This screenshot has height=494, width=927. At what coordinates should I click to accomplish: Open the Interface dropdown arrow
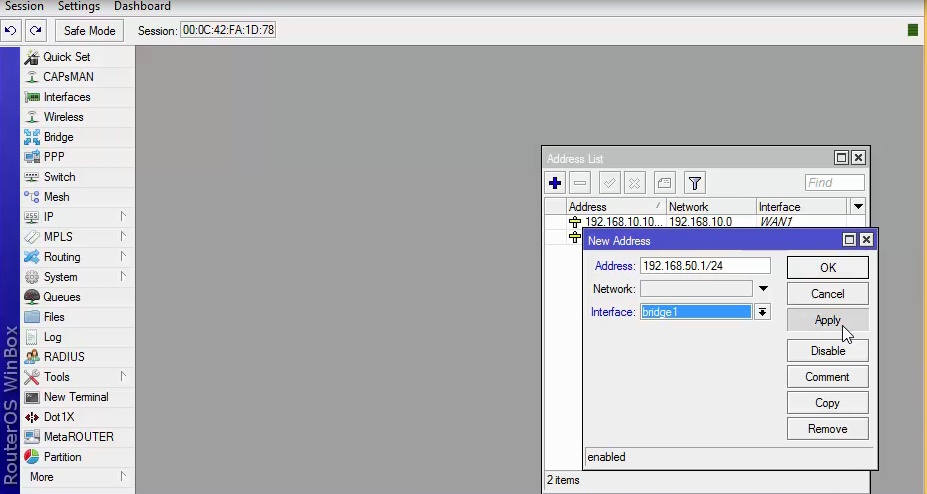click(762, 312)
